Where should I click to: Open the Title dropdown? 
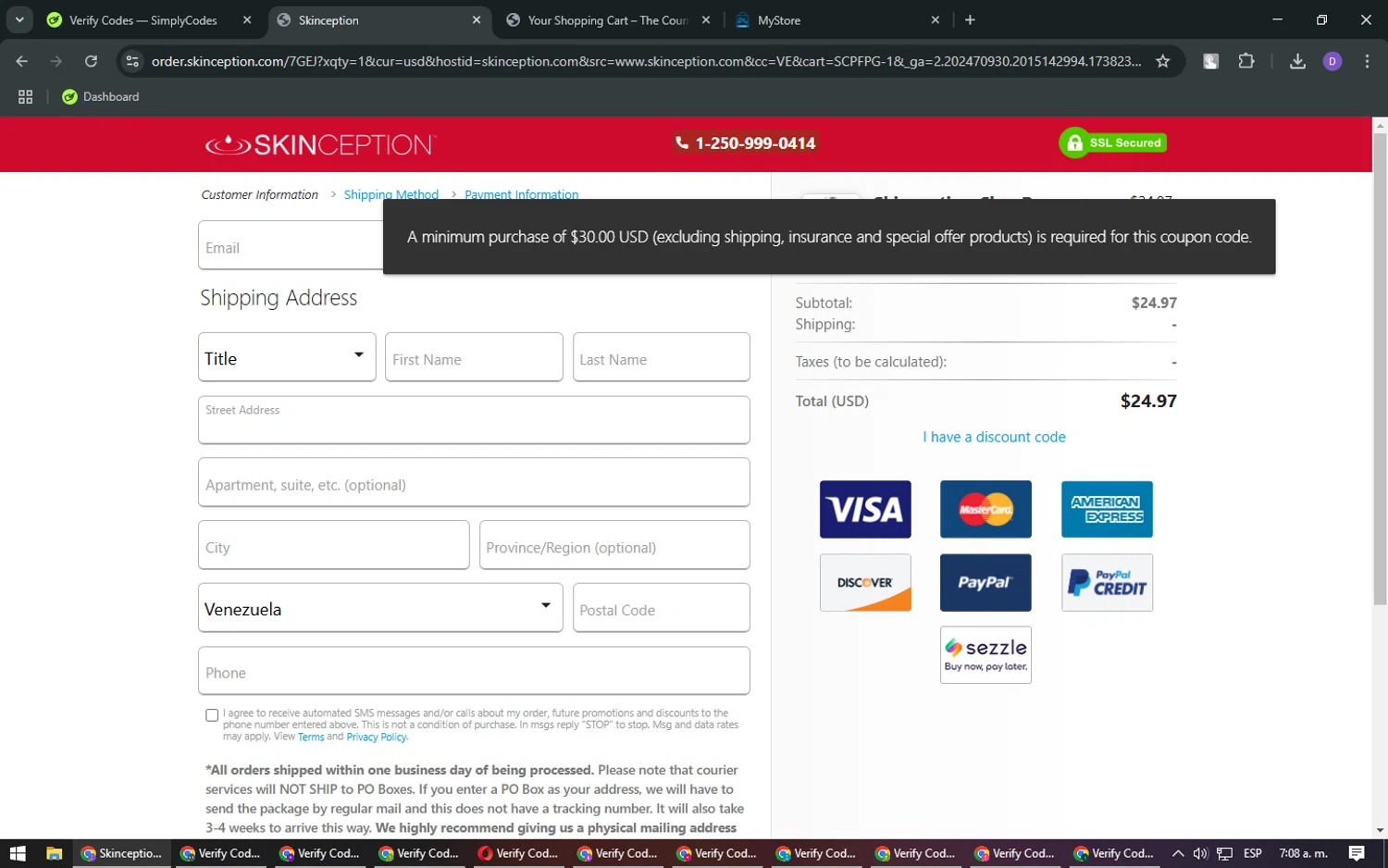pos(287,357)
